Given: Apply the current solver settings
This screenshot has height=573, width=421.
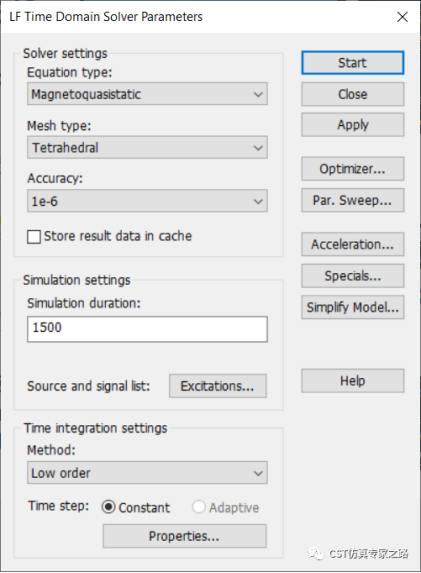Looking at the screenshot, I should click(353, 125).
